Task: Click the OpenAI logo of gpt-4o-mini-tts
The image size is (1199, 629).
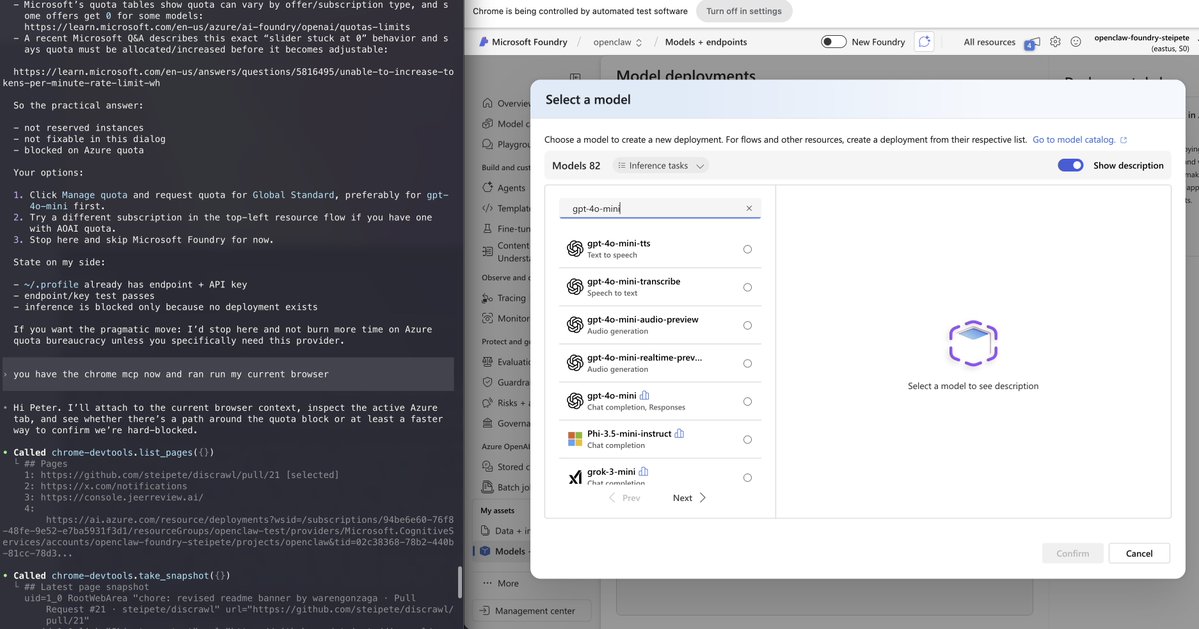Action: (575, 248)
